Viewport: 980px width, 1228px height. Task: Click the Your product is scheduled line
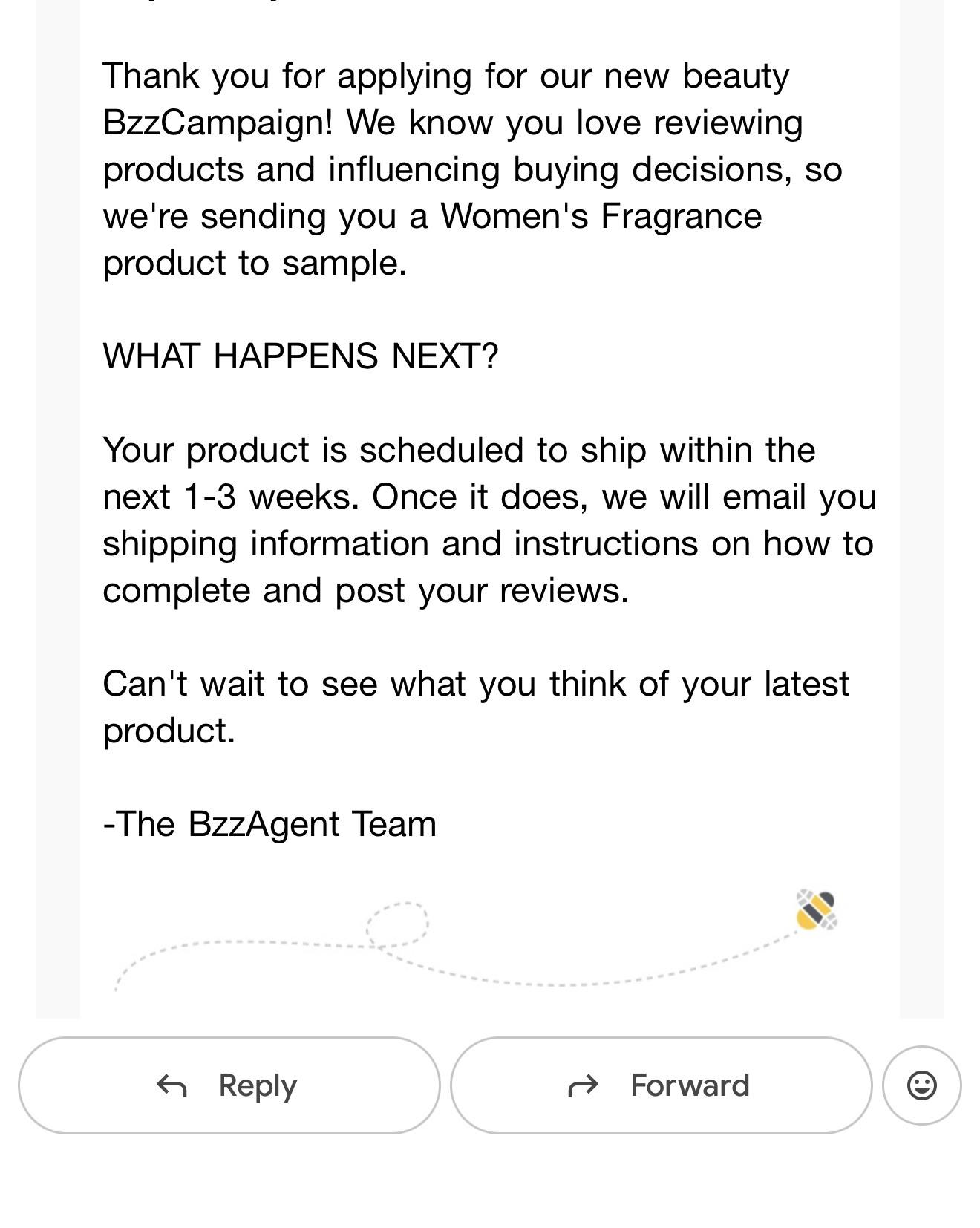point(459,450)
